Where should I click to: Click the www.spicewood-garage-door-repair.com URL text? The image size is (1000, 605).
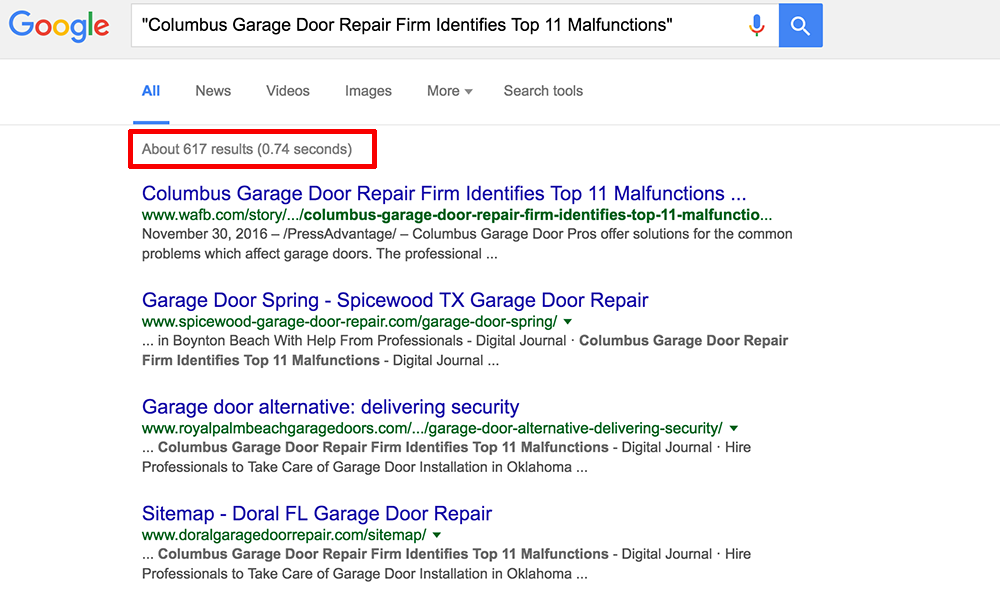point(349,321)
